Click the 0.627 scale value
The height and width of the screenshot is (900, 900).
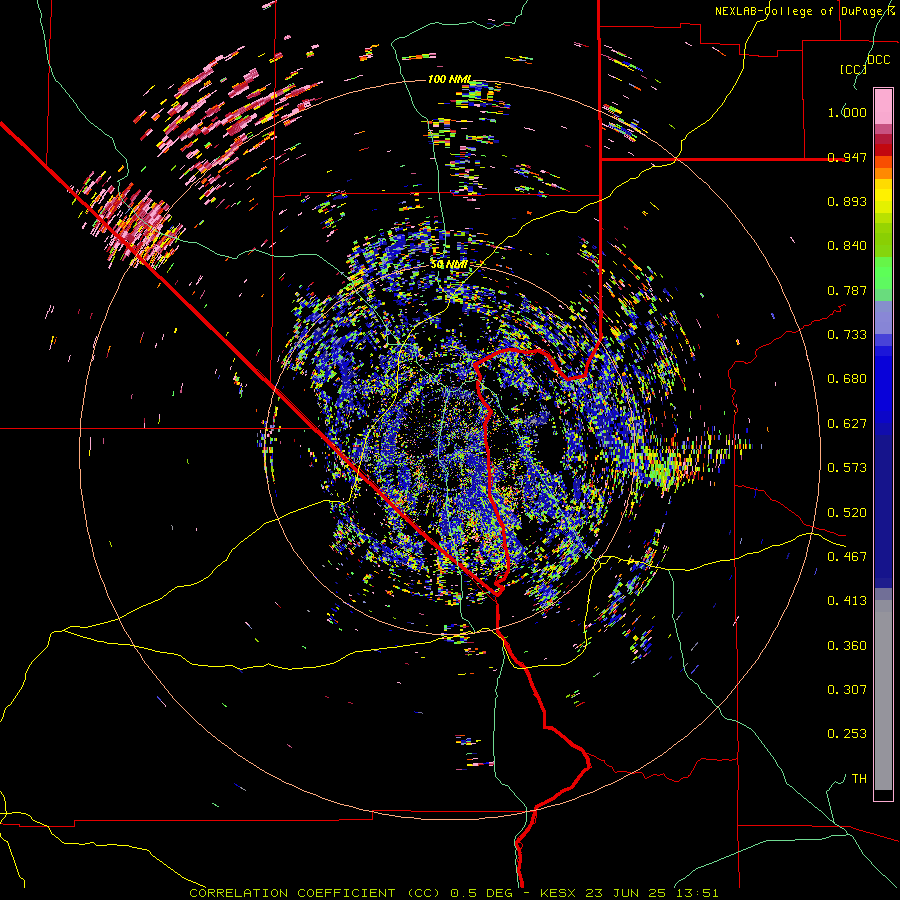[847, 424]
